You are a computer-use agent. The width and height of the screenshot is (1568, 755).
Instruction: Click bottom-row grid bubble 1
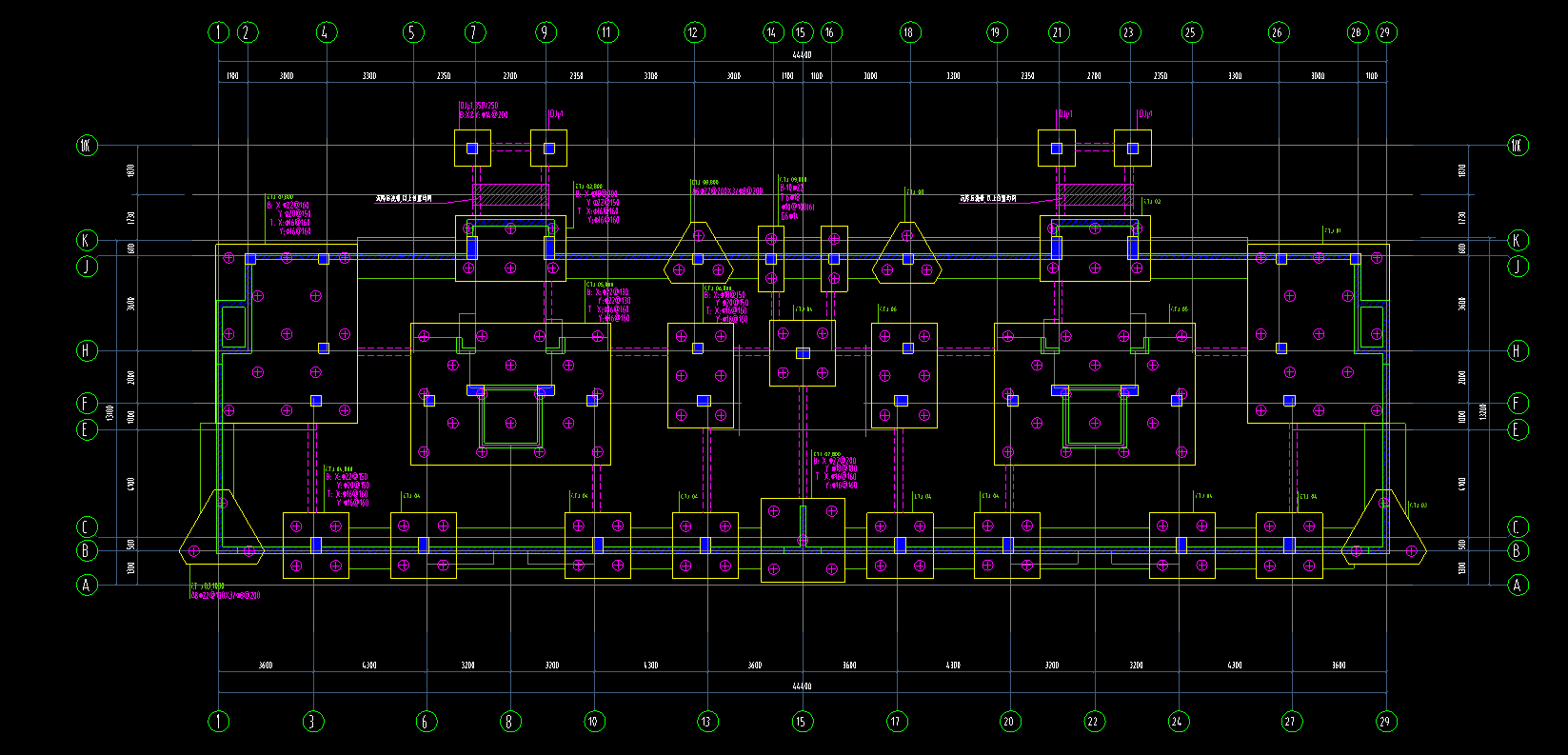pyautogui.click(x=219, y=721)
